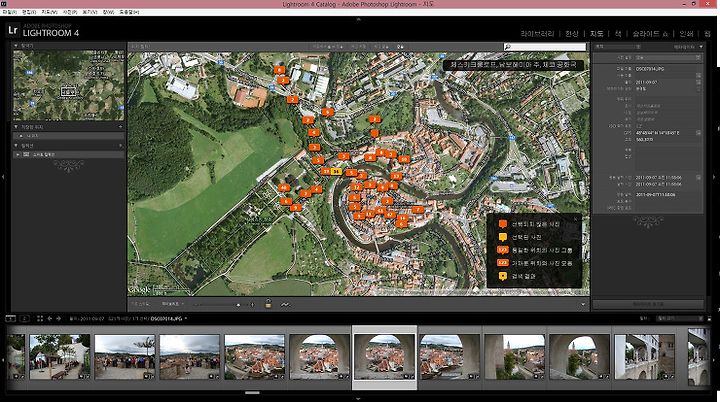The height and width of the screenshot is (402, 720).
Task: Open the filmstrip filter dropdown
Action: 679,318
